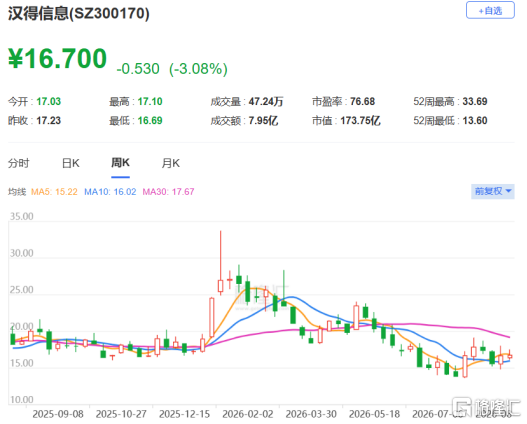Click the 10.00 price axis label
Image resolution: width=527 pixels, height=424 pixels.
(22, 400)
